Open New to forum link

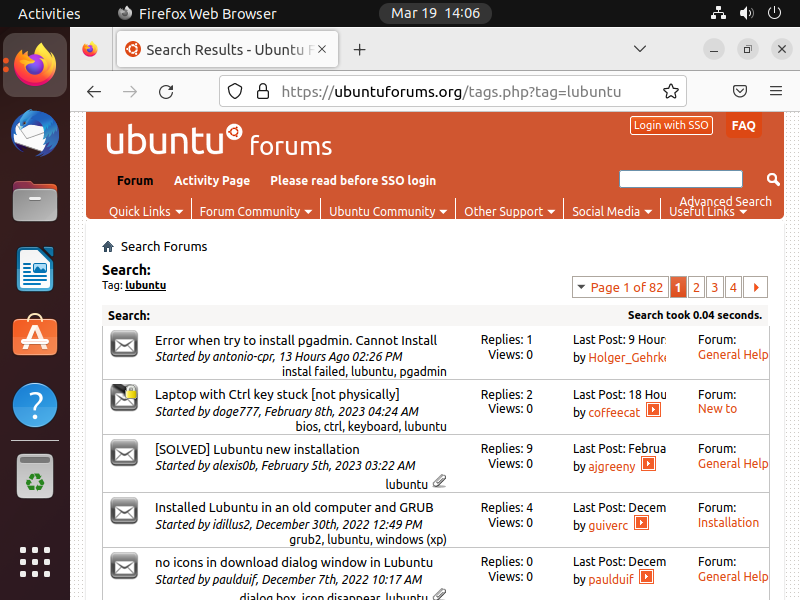point(717,409)
